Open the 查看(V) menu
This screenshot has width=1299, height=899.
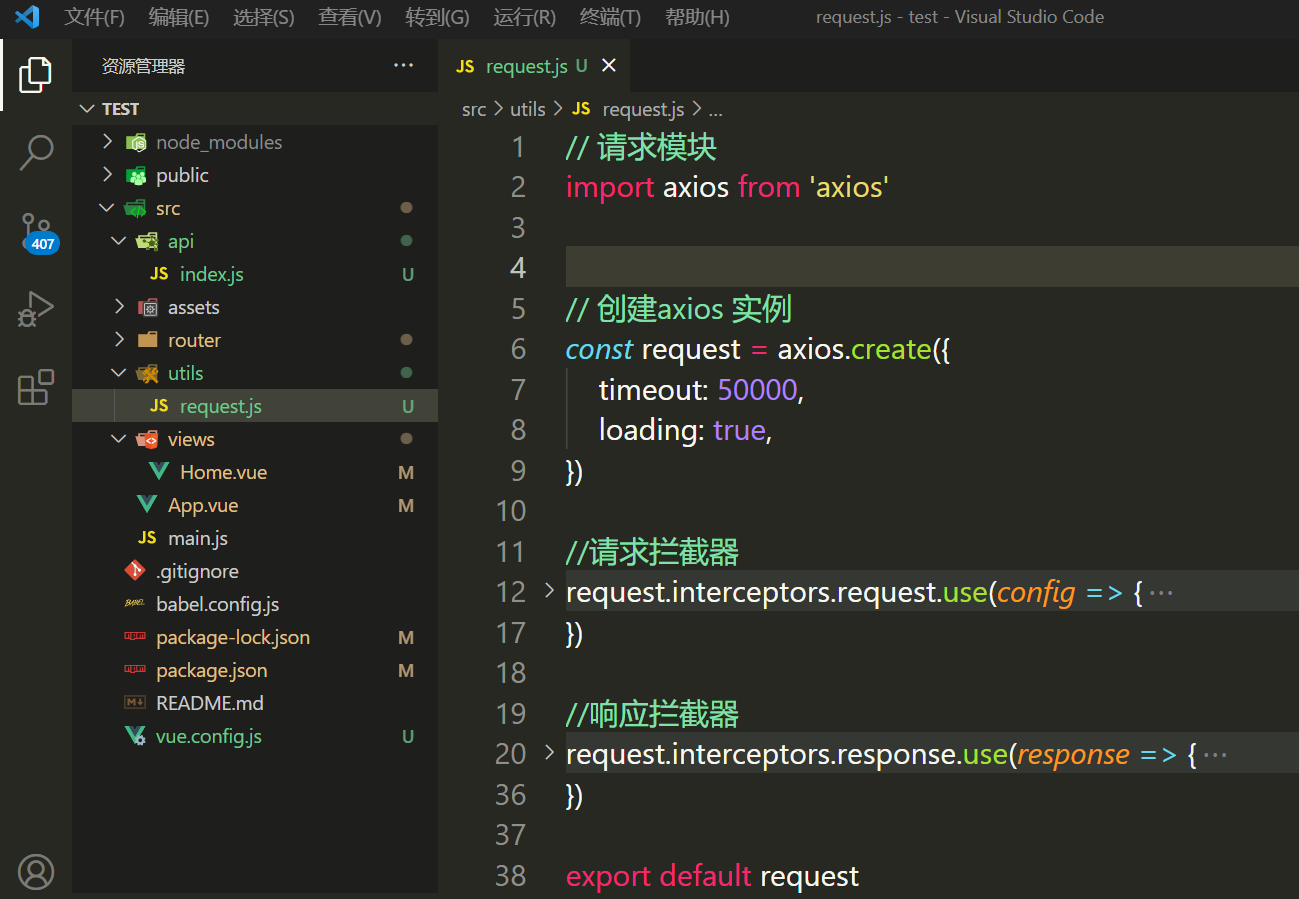pos(350,17)
